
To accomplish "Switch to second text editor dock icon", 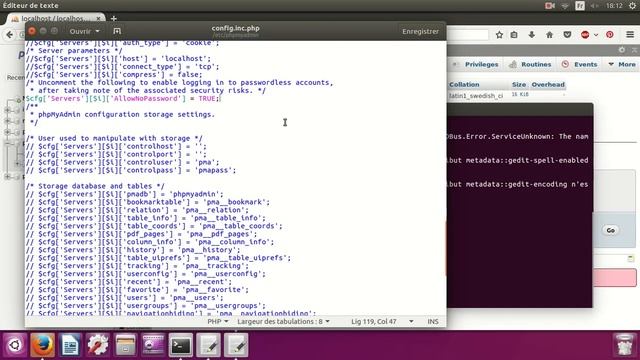I will point(236,345).
